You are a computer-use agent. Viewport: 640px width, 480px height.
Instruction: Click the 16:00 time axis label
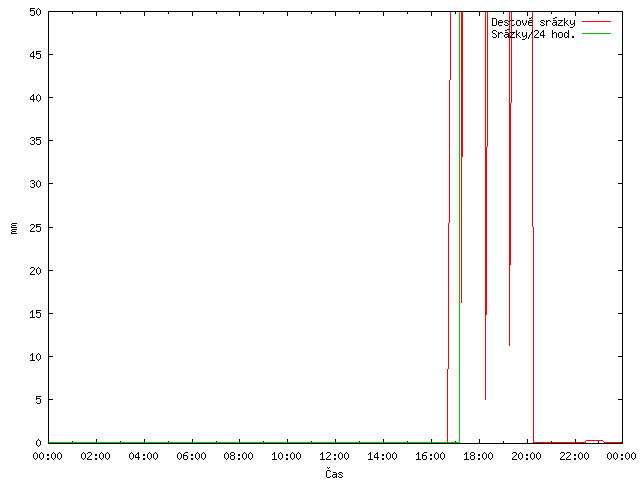[x=430, y=456]
